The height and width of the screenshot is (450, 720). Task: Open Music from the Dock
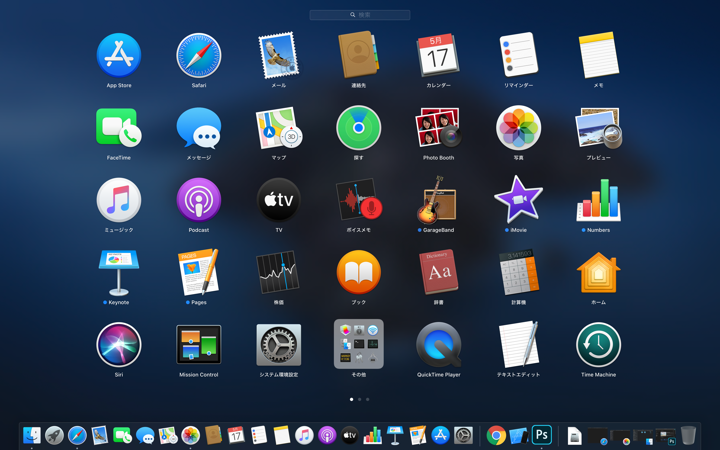(304, 435)
